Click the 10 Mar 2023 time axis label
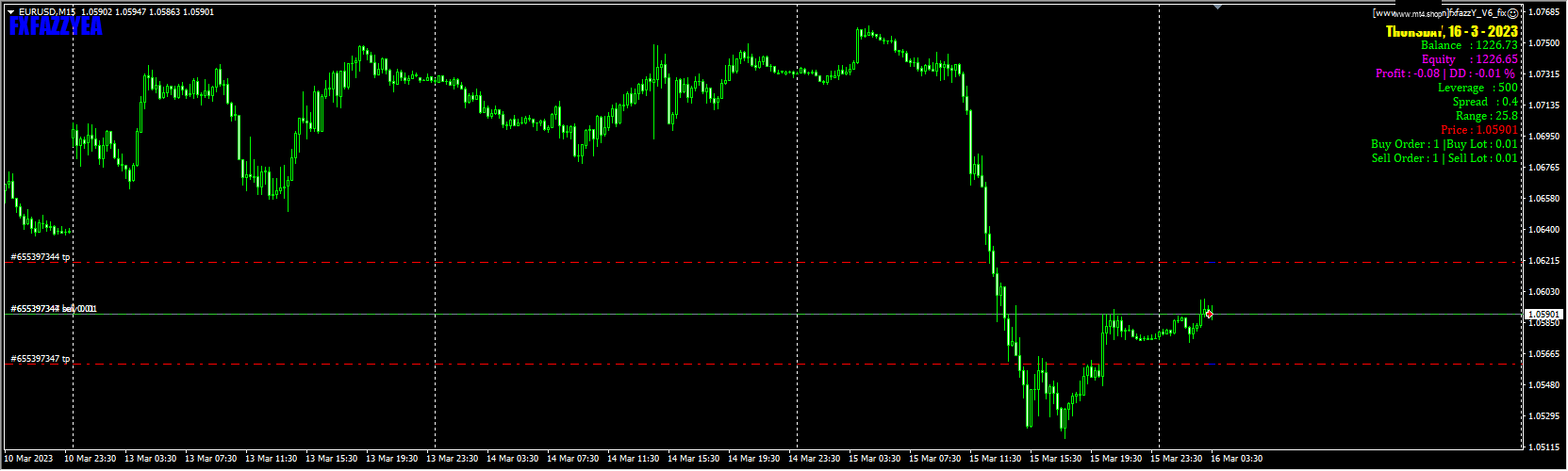 point(28,459)
